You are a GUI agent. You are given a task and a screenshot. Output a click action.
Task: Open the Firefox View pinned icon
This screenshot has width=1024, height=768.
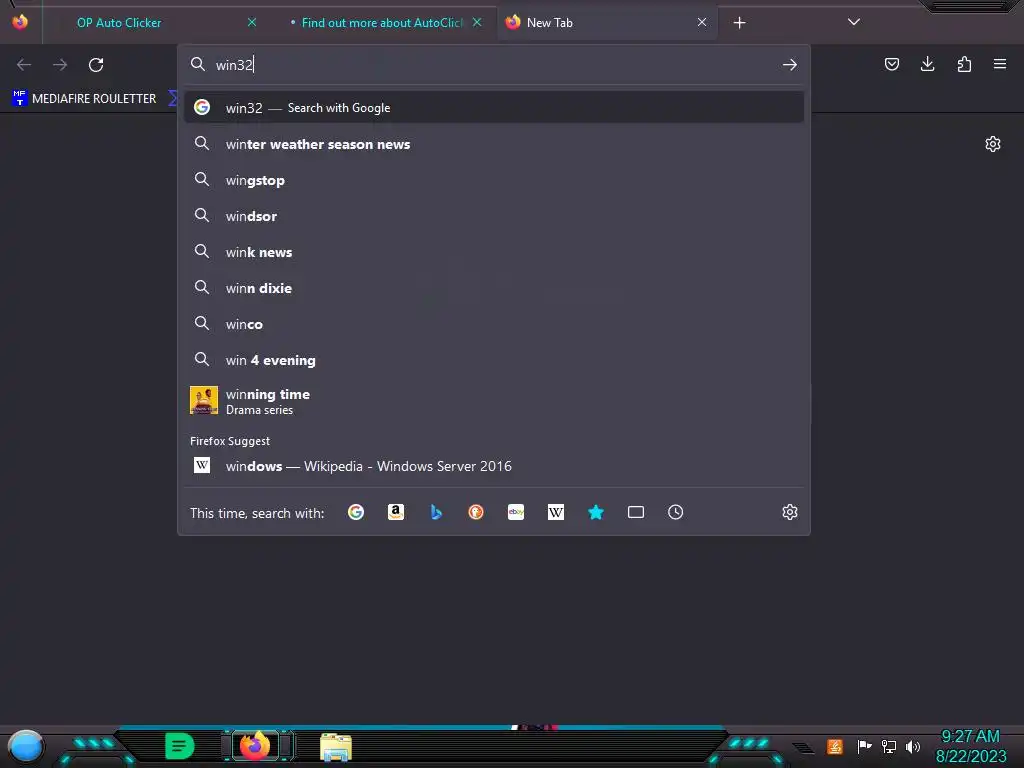[x=20, y=22]
